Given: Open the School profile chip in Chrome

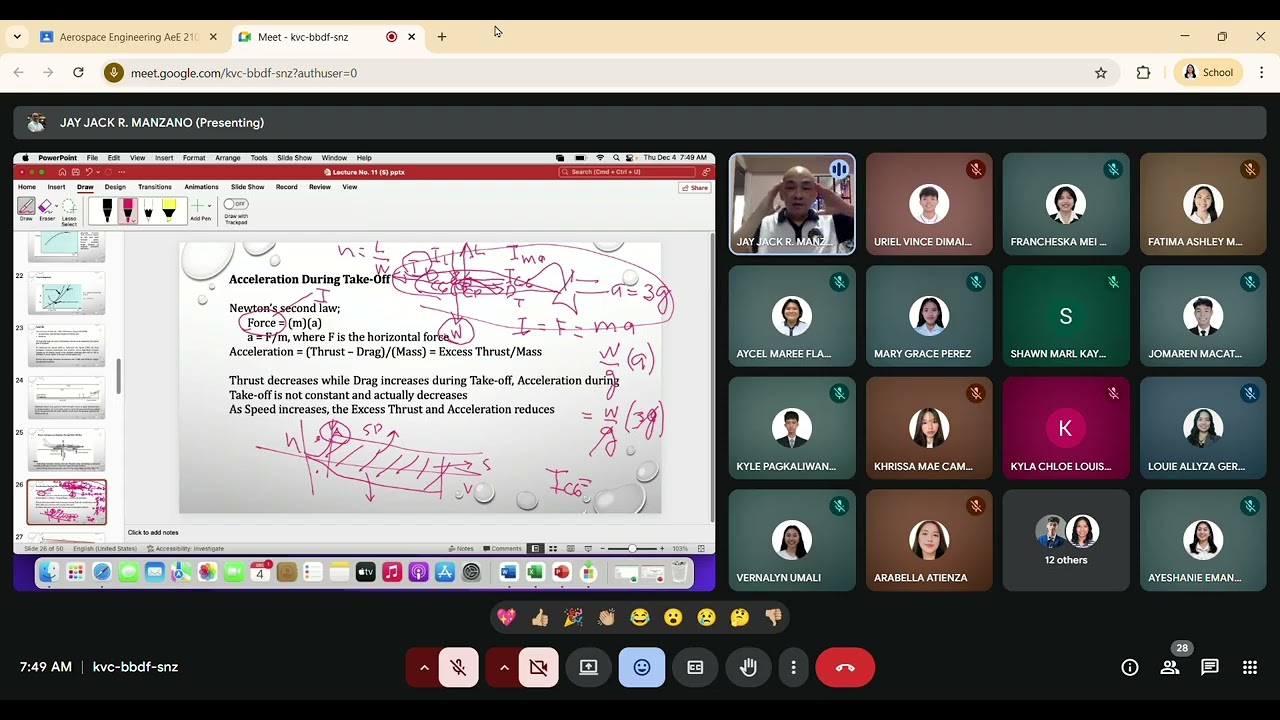Looking at the screenshot, I should [1209, 72].
